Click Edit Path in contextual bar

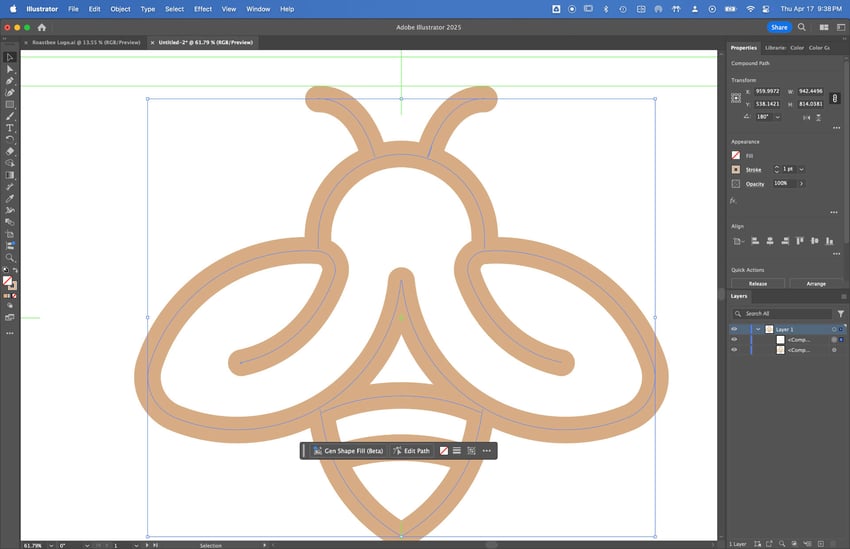[411, 451]
